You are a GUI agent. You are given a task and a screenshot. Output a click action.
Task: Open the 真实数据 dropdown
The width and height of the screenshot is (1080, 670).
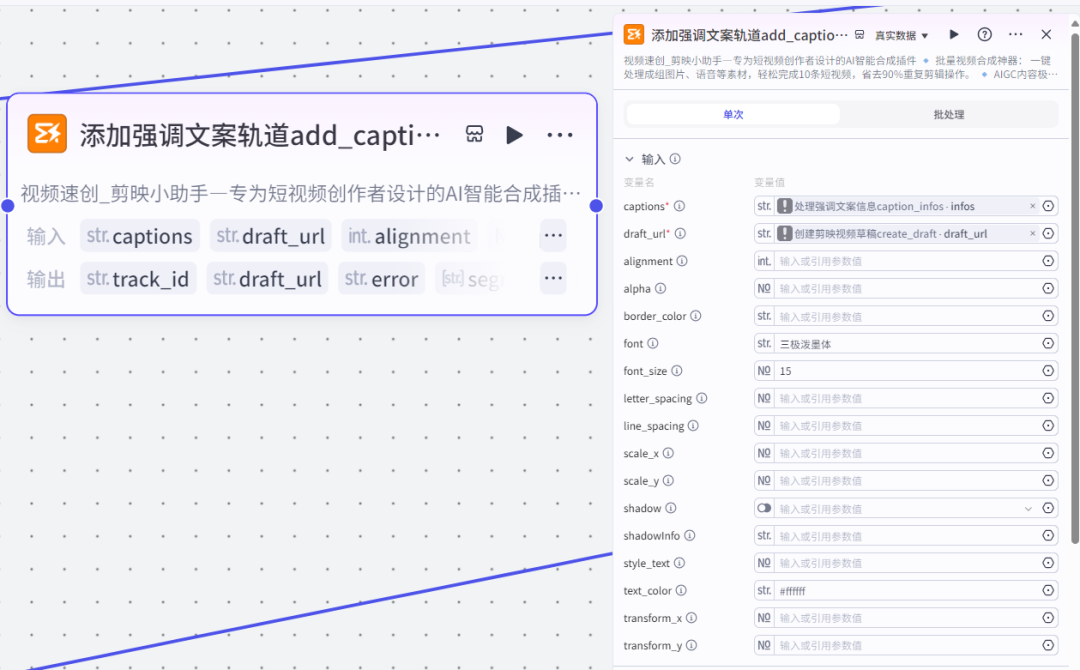pyautogui.click(x=901, y=35)
